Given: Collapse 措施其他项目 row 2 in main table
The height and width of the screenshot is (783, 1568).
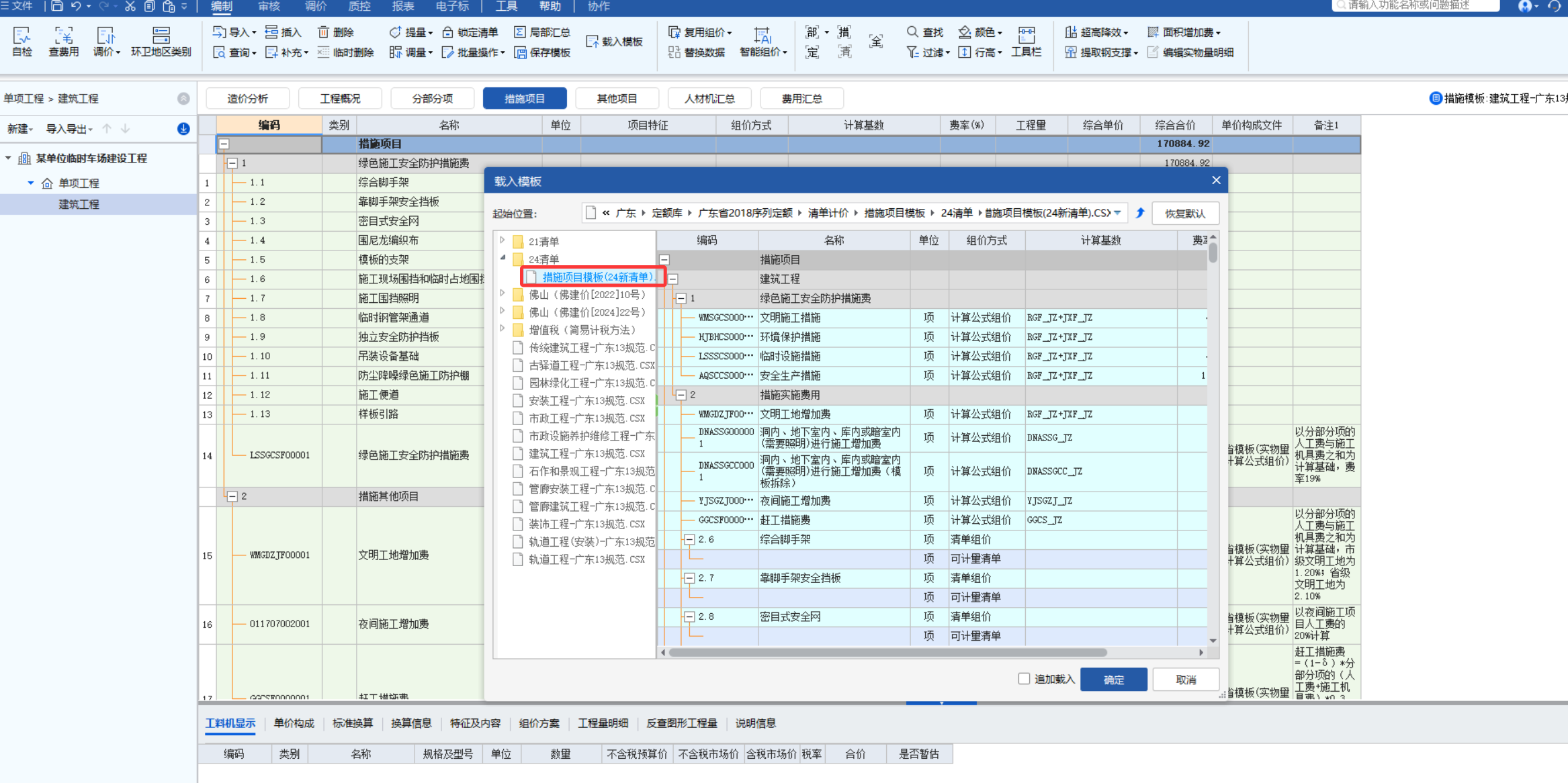Looking at the screenshot, I should click(232, 496).
